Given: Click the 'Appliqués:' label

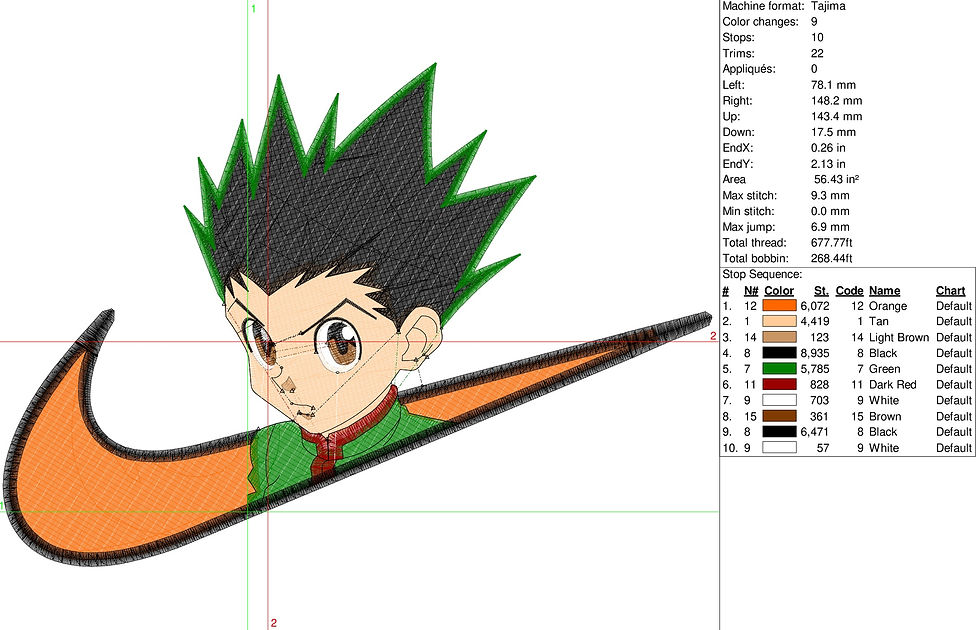Looking at the screenshot, I should [x=749, y=69].
